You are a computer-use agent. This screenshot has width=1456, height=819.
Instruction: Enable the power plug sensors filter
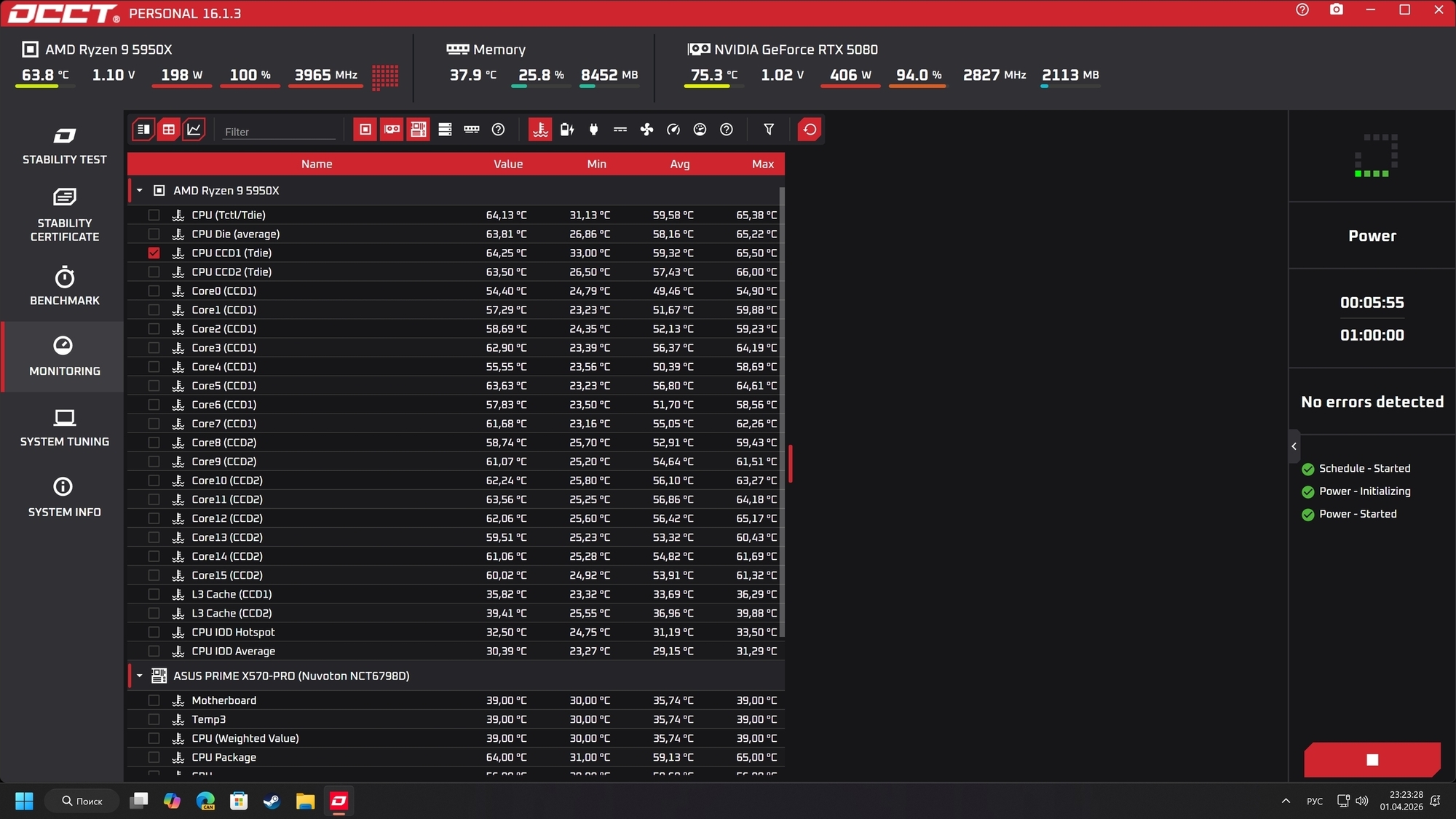coord(593,130)
